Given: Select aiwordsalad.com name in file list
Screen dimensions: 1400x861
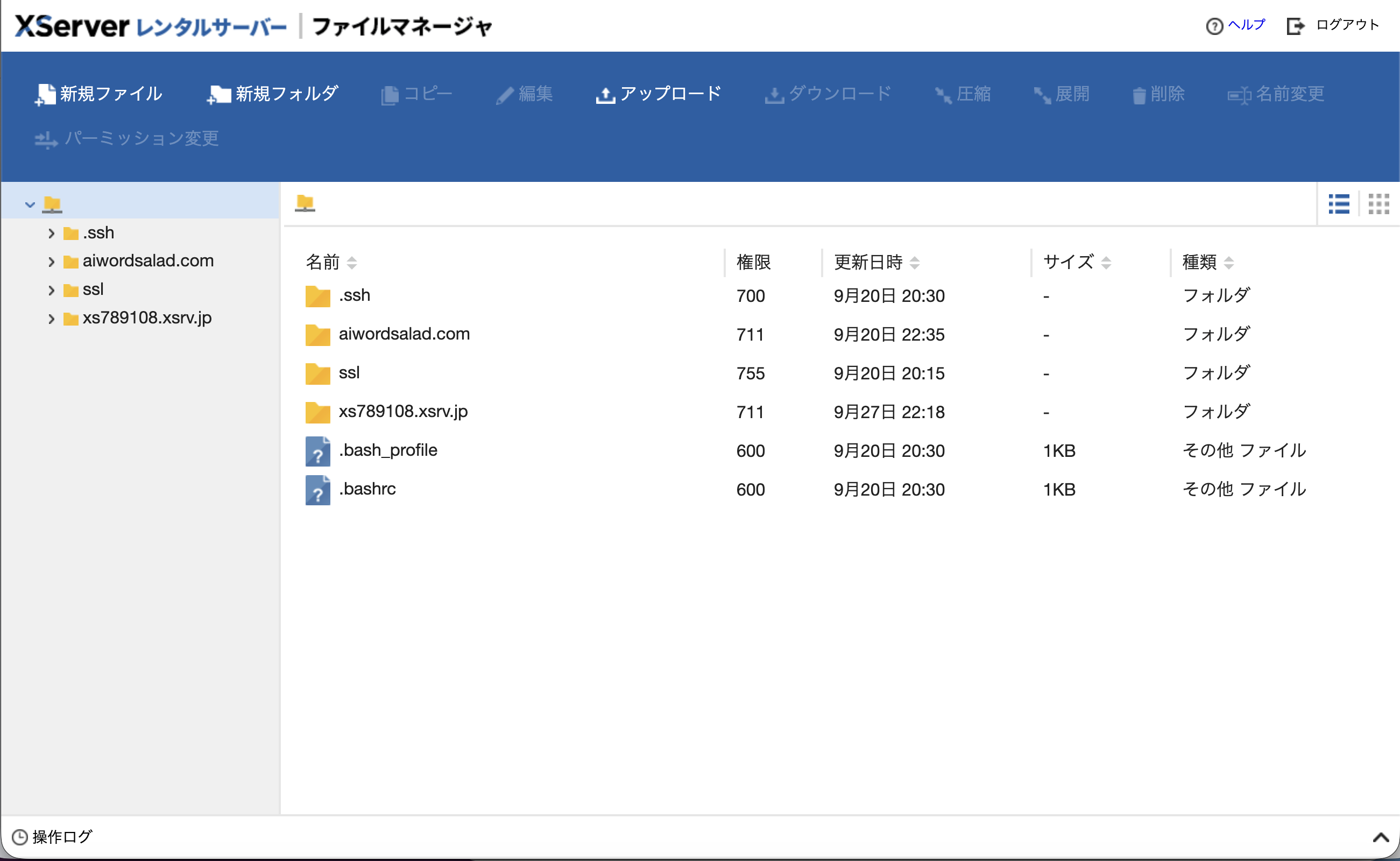Looking at the screenshot, I should click(x=404, y=334).
